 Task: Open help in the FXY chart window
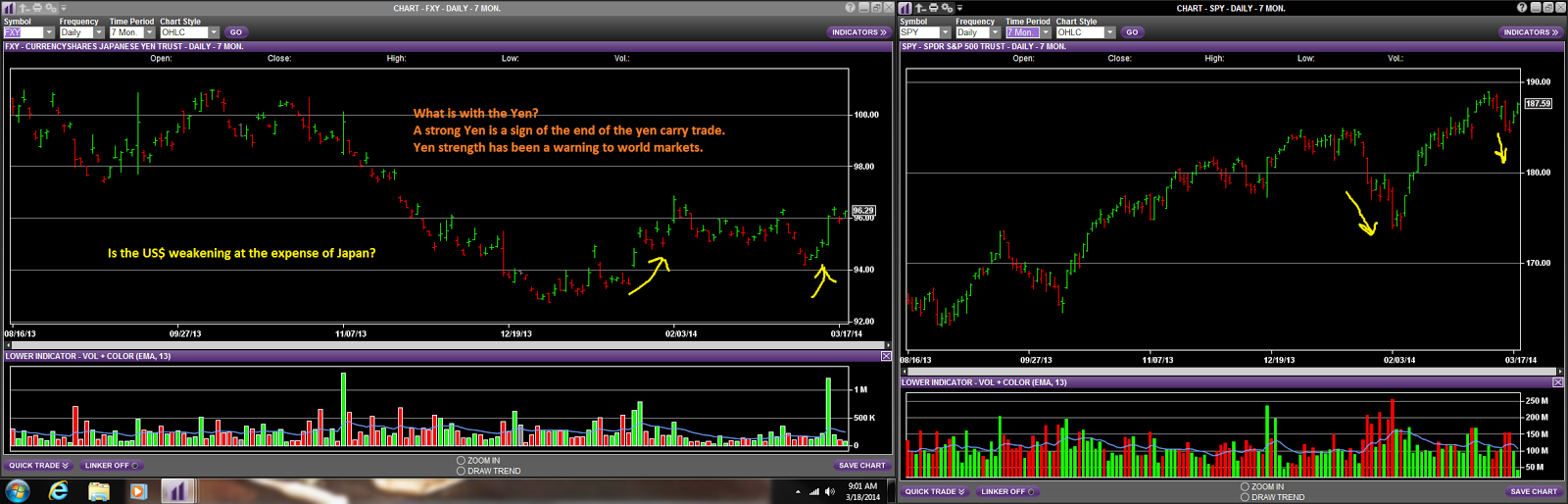point(850,7)
